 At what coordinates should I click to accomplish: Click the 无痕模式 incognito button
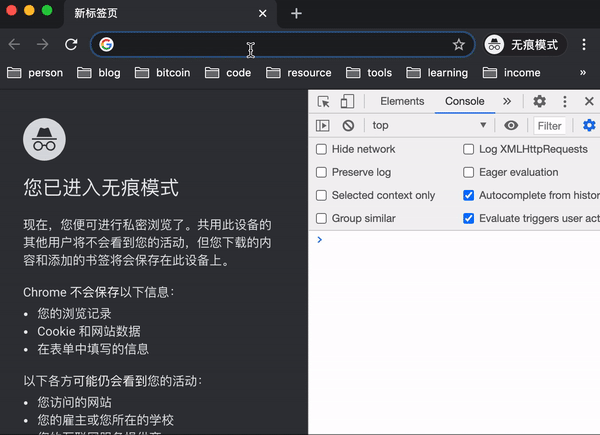pos(524,45)
